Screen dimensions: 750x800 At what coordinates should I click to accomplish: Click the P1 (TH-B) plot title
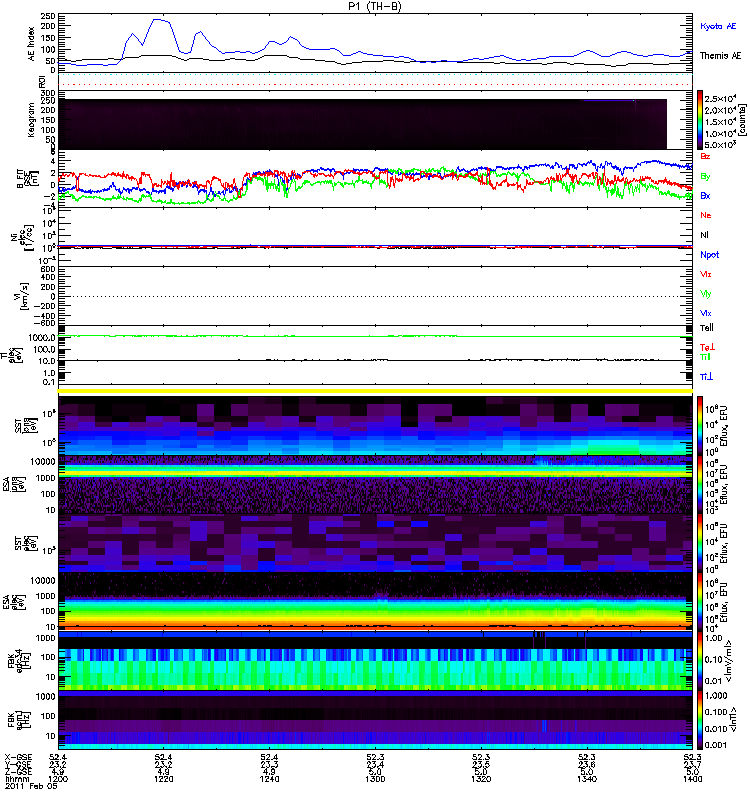375,6
